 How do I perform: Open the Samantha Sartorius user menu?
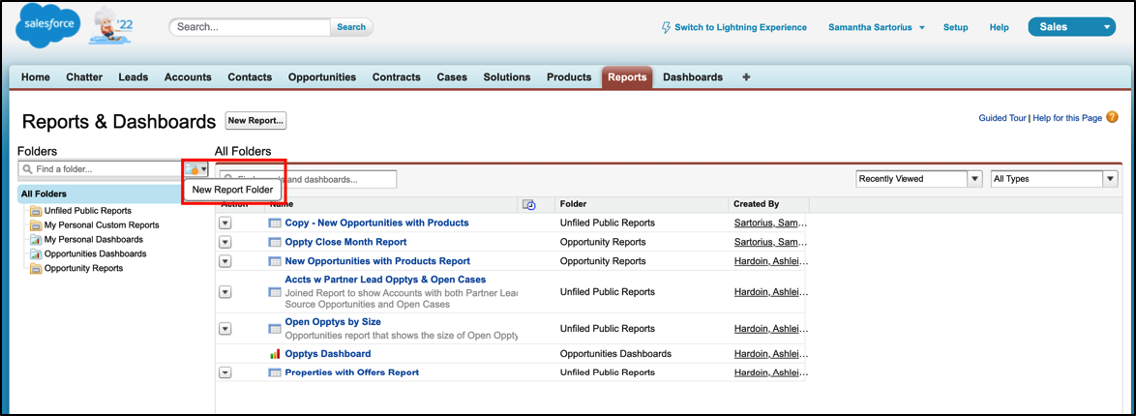[877, 28]
